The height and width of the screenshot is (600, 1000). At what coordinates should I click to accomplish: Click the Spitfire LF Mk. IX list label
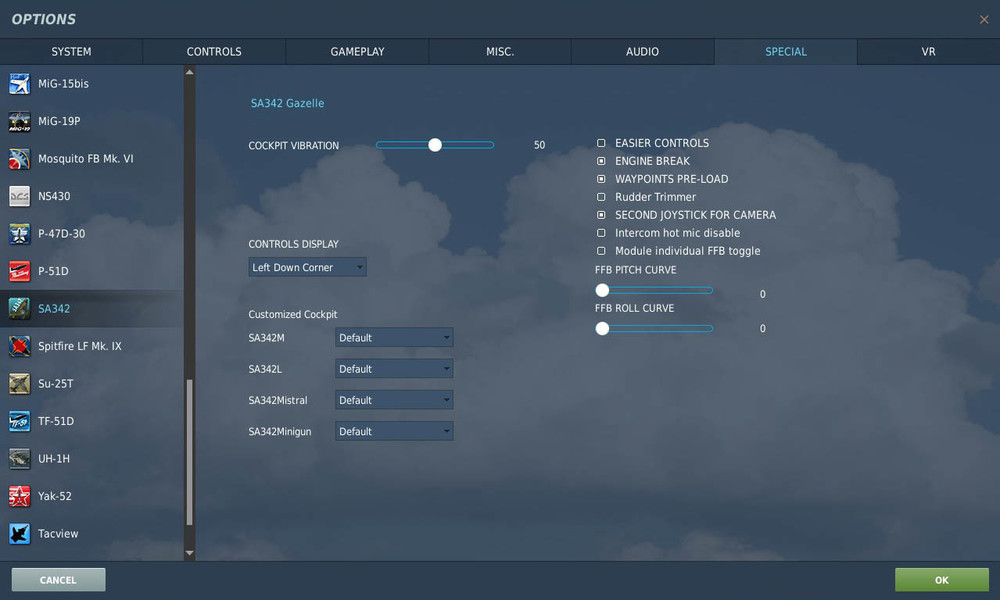coord(80,346)
